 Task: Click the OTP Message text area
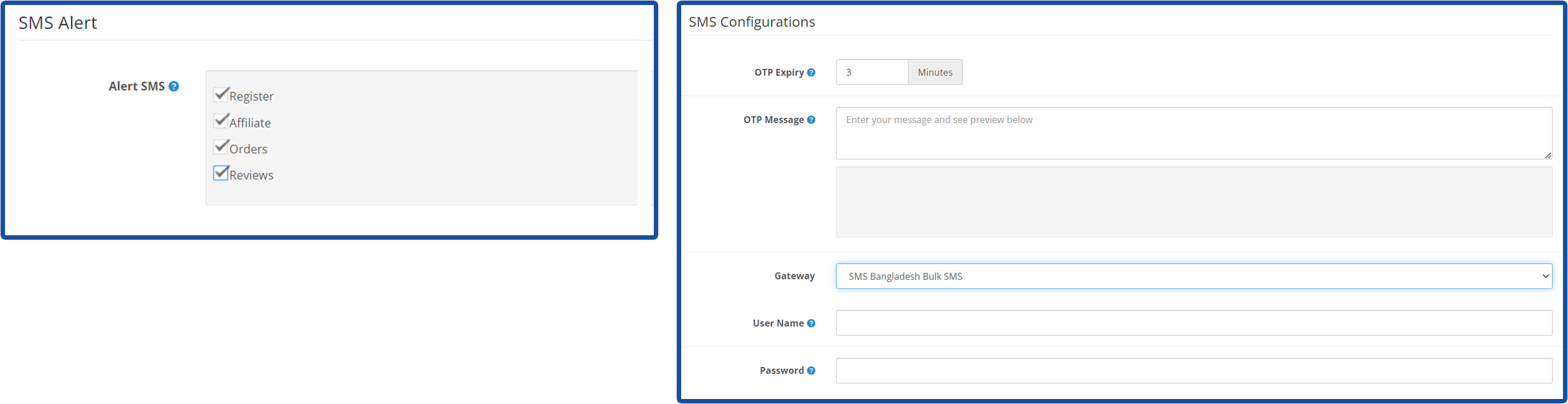pos(1194,133)
